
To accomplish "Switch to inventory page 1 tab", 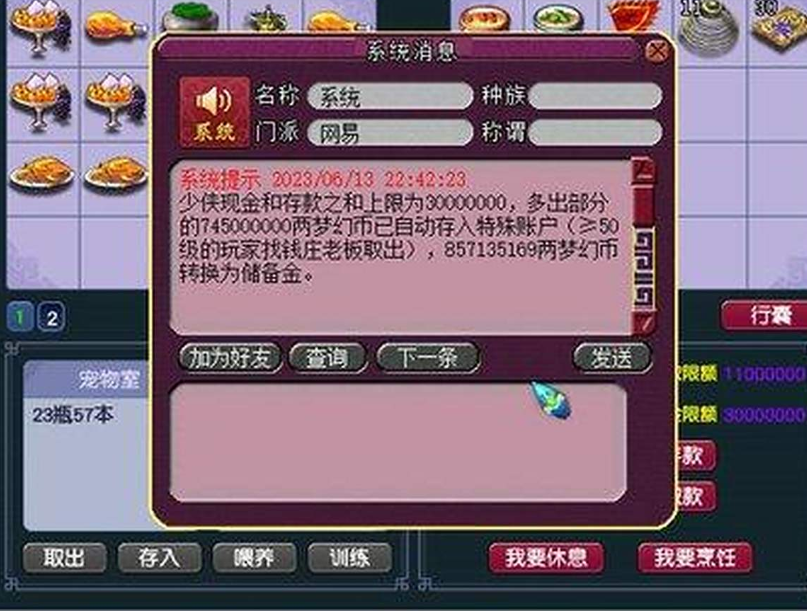I will tap(20, 317).
